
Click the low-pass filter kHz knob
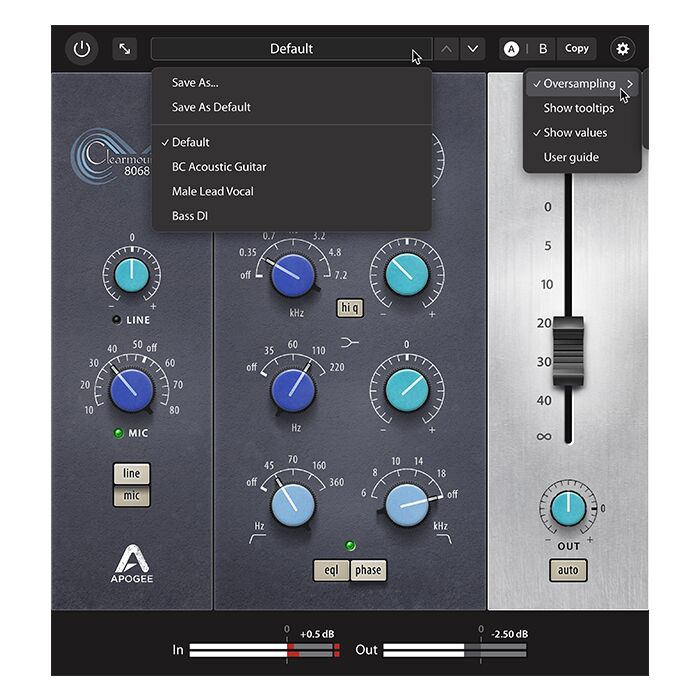pos(407,506)
